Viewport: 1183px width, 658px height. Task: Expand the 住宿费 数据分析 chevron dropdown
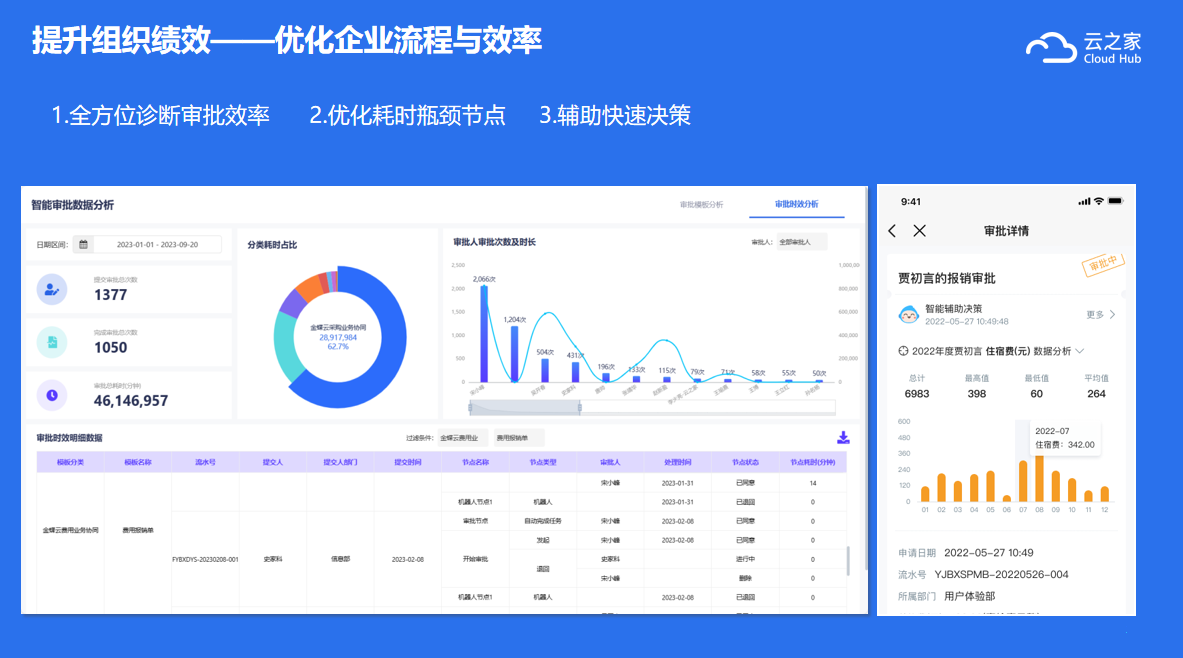pos(1079,351)
